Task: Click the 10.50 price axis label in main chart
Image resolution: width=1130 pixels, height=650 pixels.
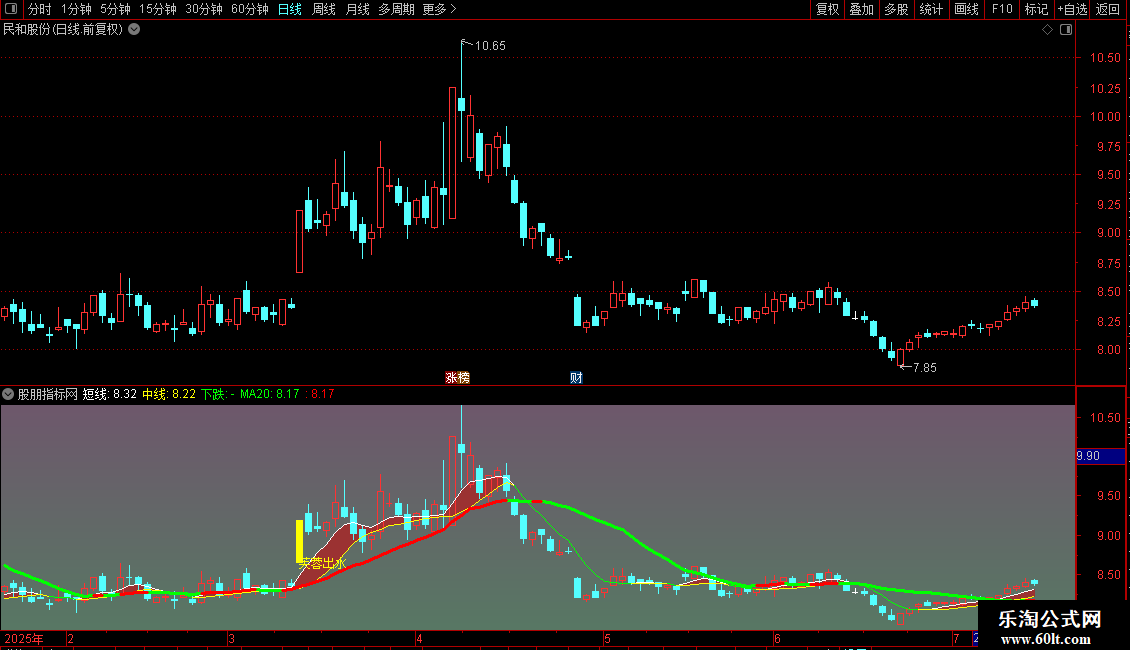Action: tap(1105, 58)
